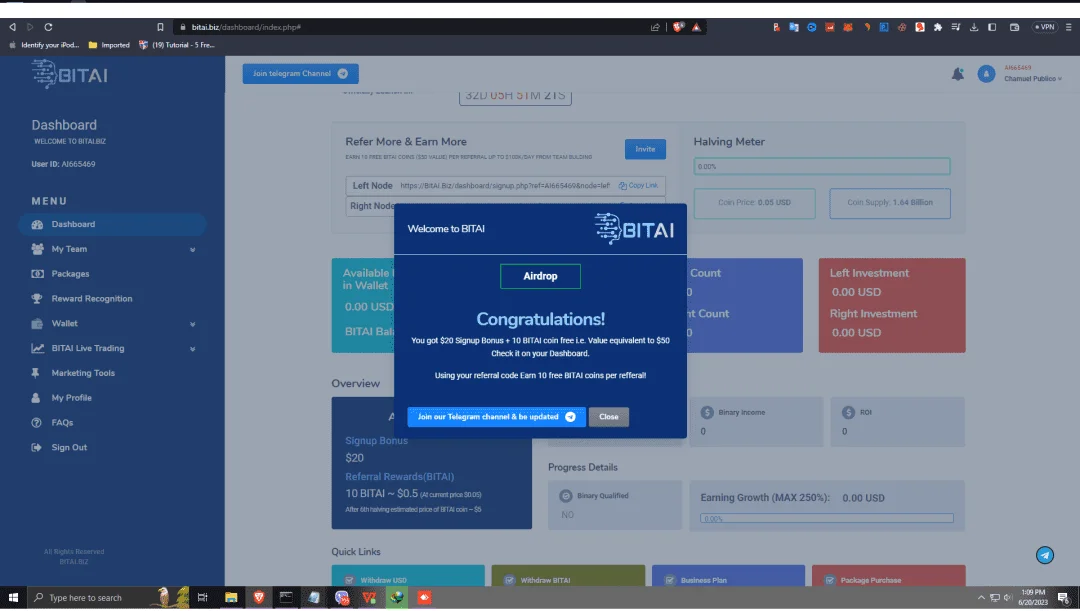Click the browser back arrow
The height and width of the screenshot is (611, 1080).
click(12, 27)
